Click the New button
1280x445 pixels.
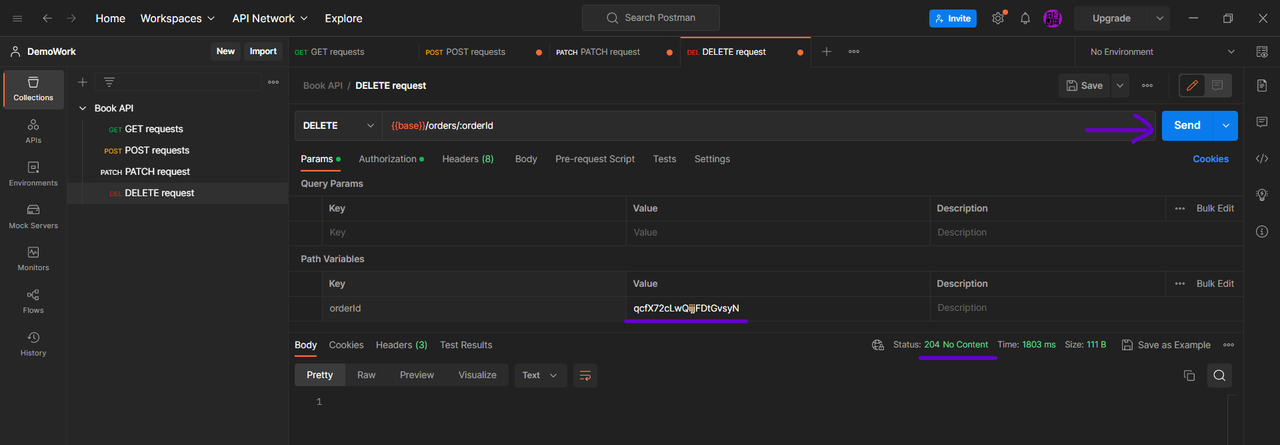click(x=226, y=51)
